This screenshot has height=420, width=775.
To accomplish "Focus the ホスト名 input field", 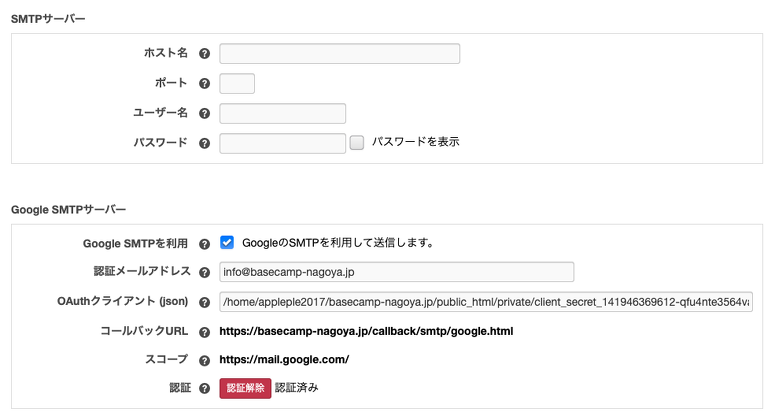I will [339, 54].
